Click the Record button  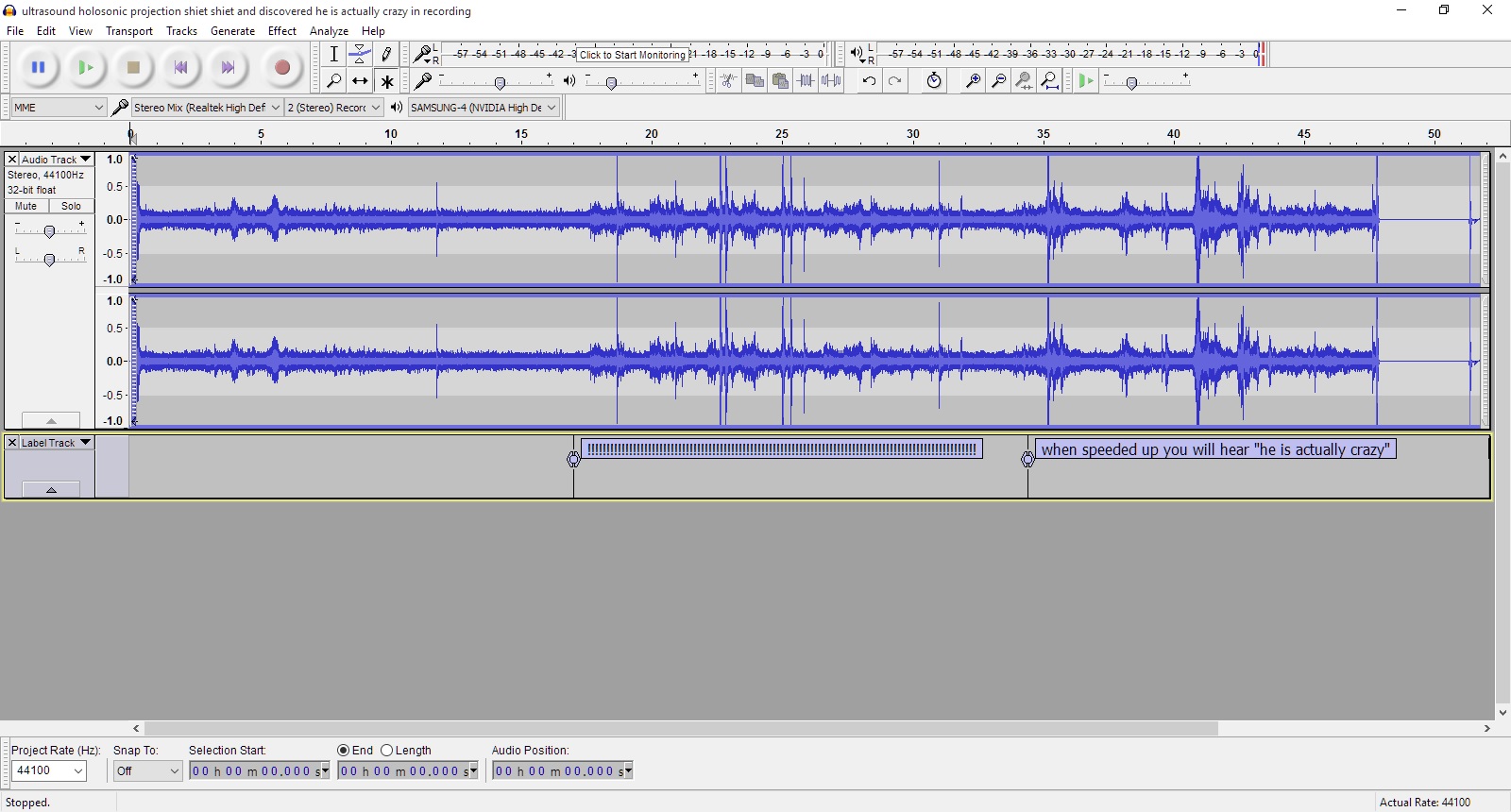[281, 68]
